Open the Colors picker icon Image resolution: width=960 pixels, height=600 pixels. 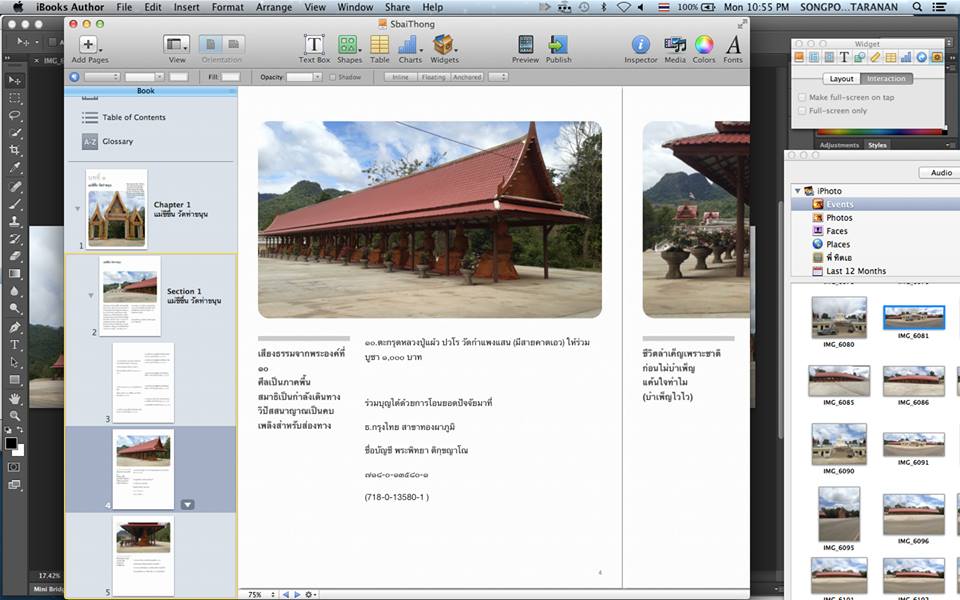[704, 45]
